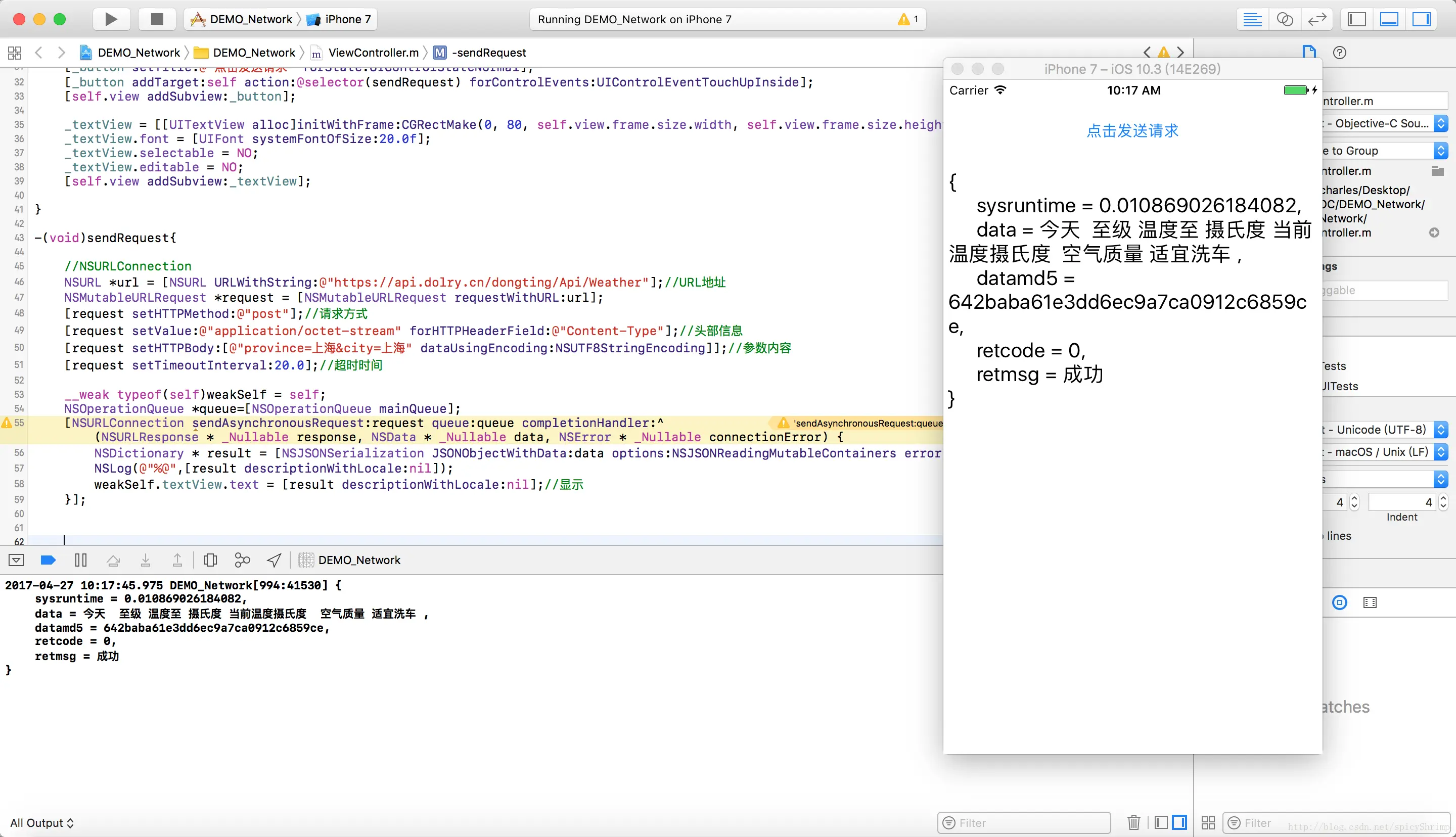Tap 点击发送请求 button in simulator
Screen dimensions: 1456x837
1132,130
